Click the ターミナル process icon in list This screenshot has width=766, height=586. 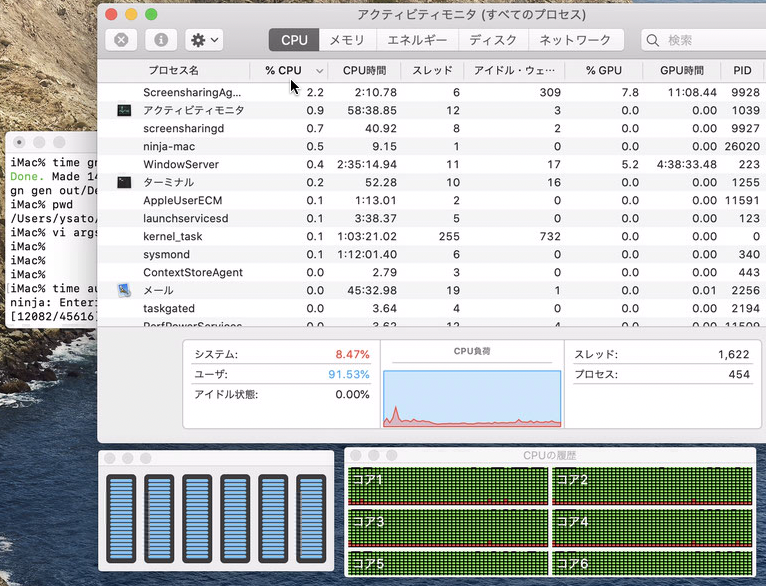click(124, 182)
